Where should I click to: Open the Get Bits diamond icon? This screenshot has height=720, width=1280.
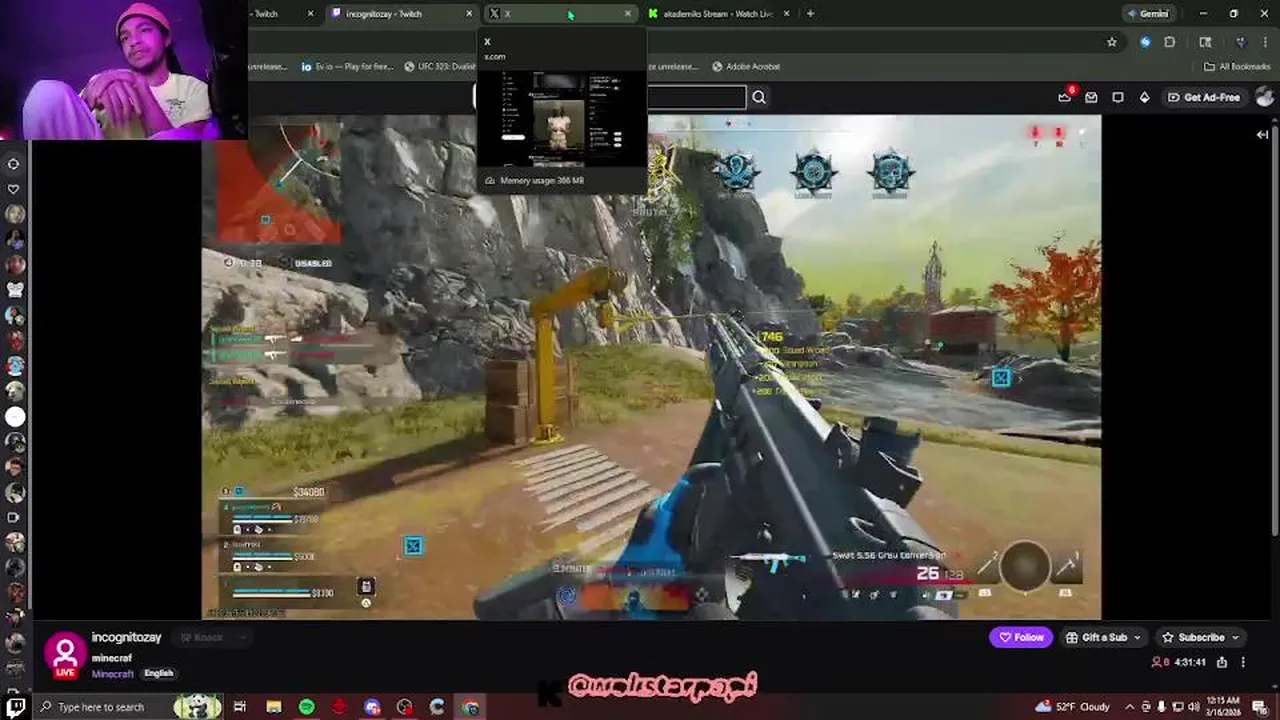point(1145,97)
